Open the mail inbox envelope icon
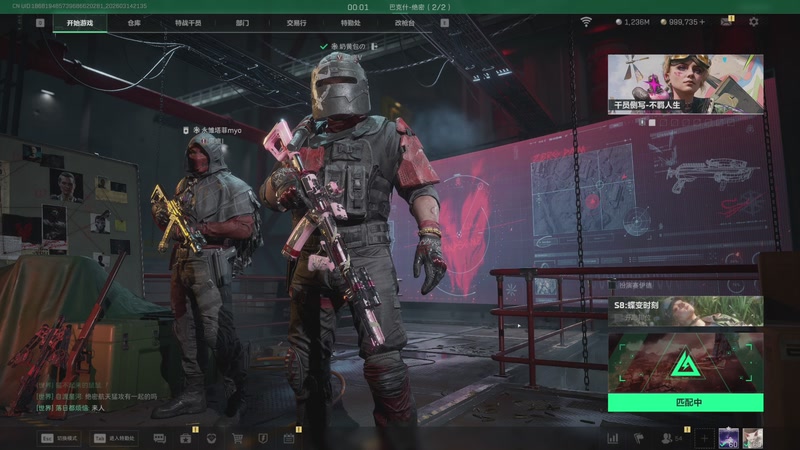 click(x=726, y=22)
